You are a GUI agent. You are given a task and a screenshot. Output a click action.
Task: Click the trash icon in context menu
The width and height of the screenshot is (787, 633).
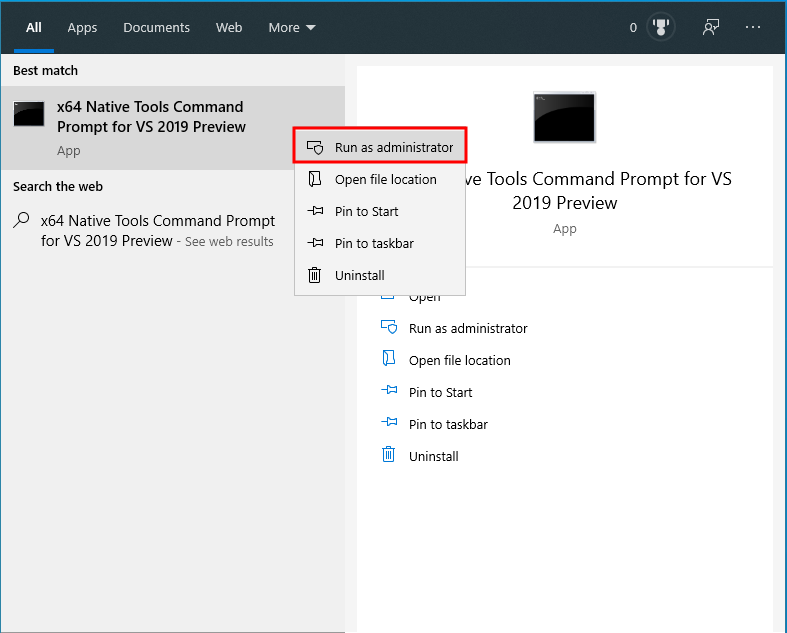click(x=315, y=275)
